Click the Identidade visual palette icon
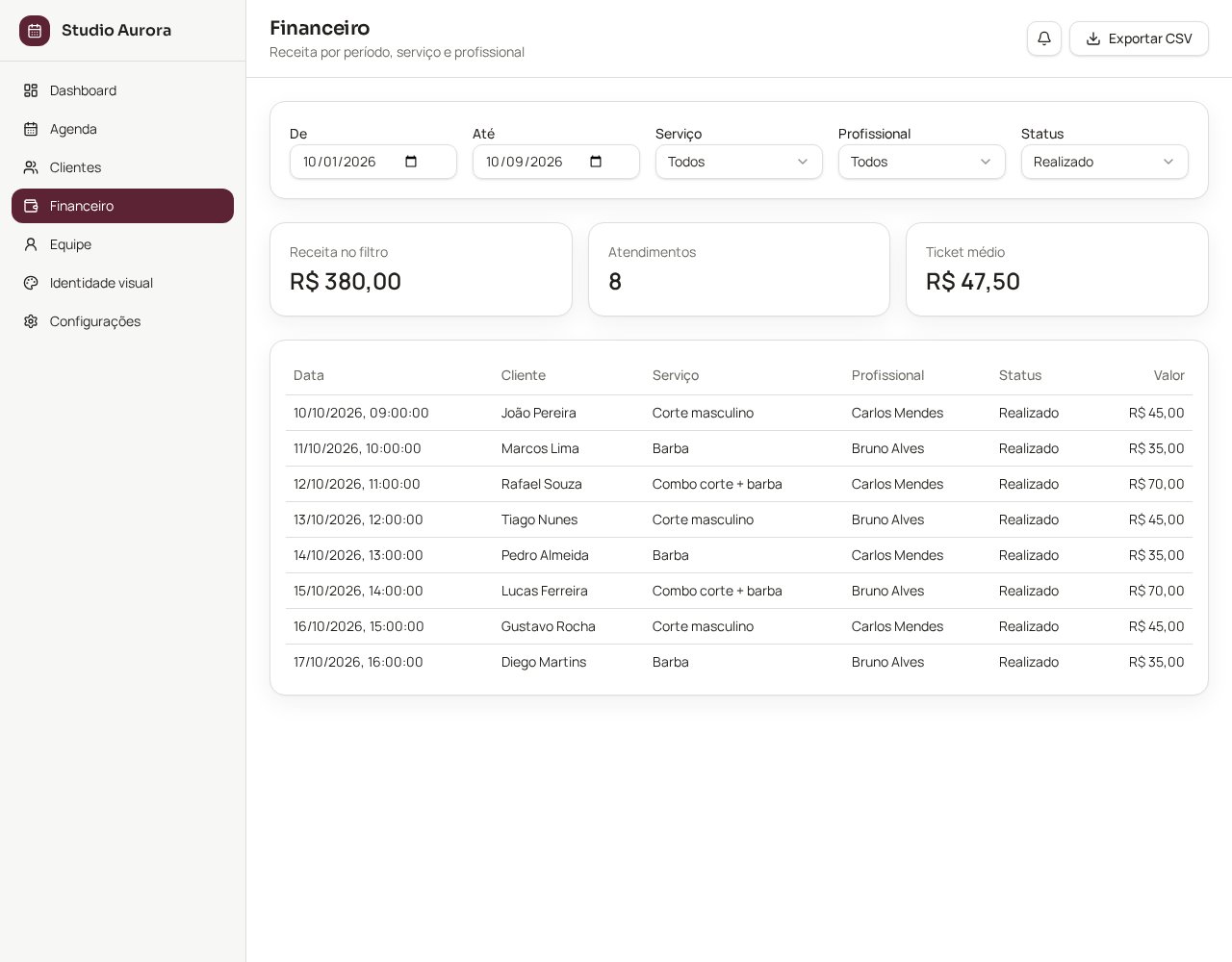 pyautogui.click(x=31, y=283)
